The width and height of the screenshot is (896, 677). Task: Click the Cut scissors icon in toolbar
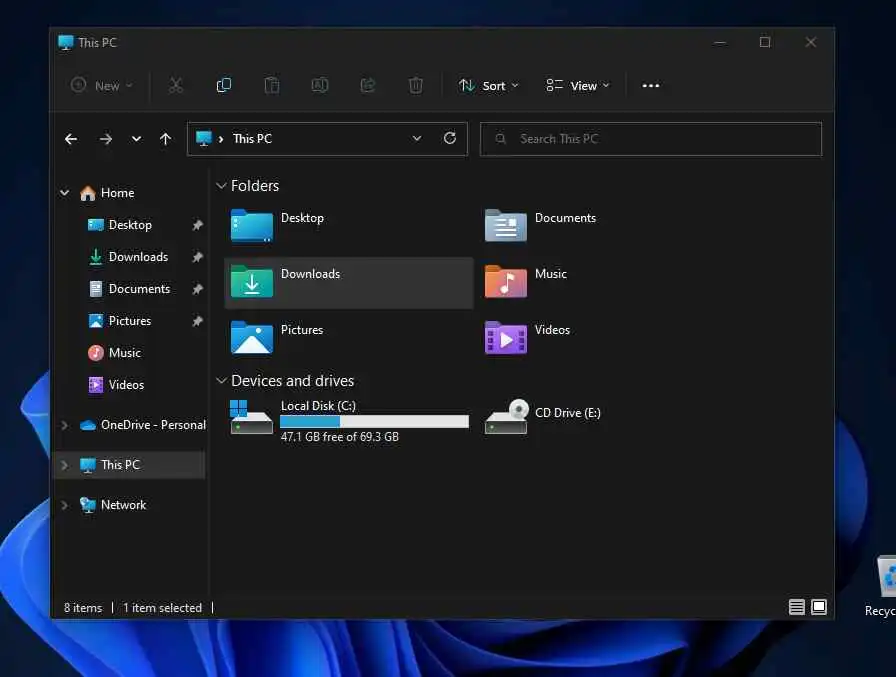(175, 86)
